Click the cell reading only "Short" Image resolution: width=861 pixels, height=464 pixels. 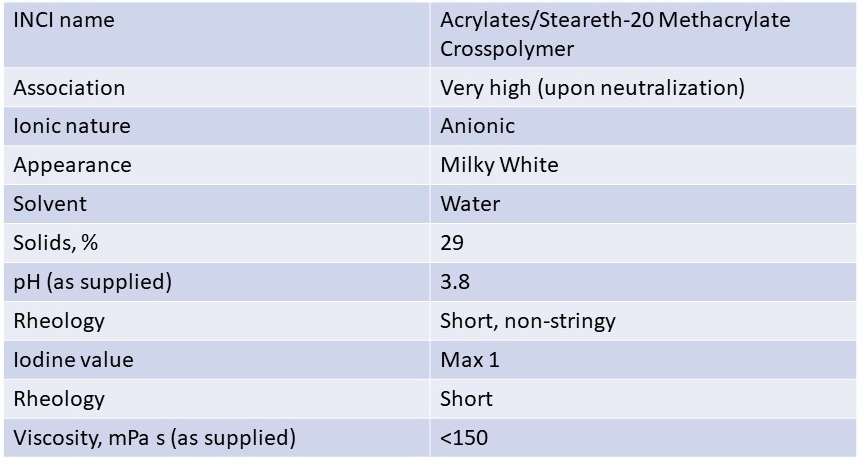(466, 399)
